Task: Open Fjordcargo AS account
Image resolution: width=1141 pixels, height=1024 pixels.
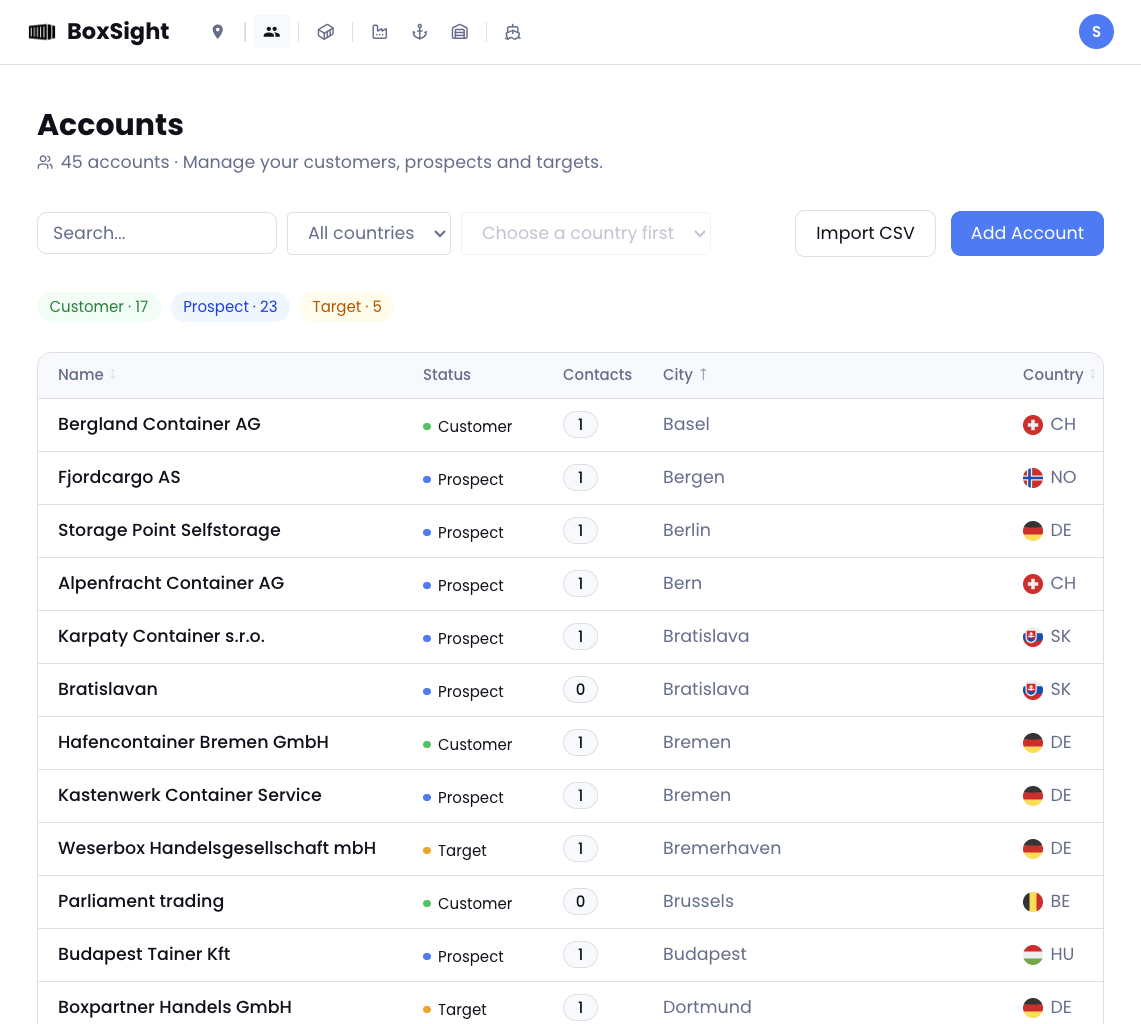Action: [119, 477]
